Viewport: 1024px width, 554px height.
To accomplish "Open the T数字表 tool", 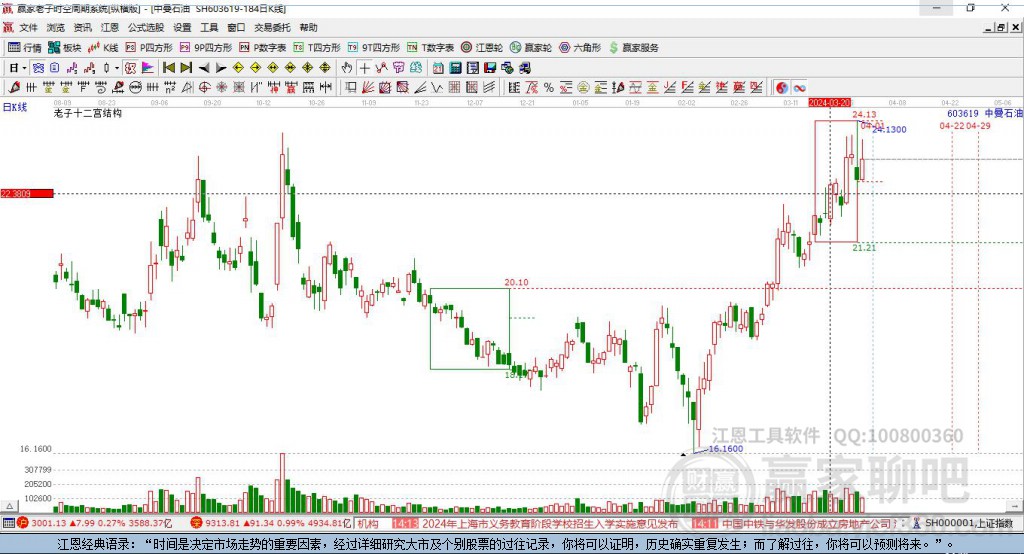I will pyautogui.click(x=430, y=48).
